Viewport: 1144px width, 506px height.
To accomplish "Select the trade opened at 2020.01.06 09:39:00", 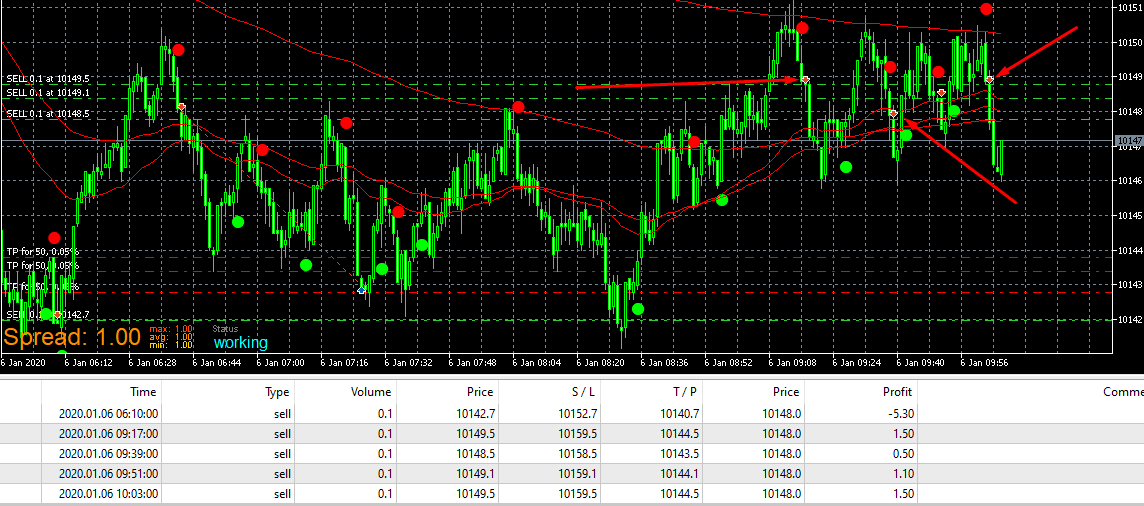I will pos(572,454).
